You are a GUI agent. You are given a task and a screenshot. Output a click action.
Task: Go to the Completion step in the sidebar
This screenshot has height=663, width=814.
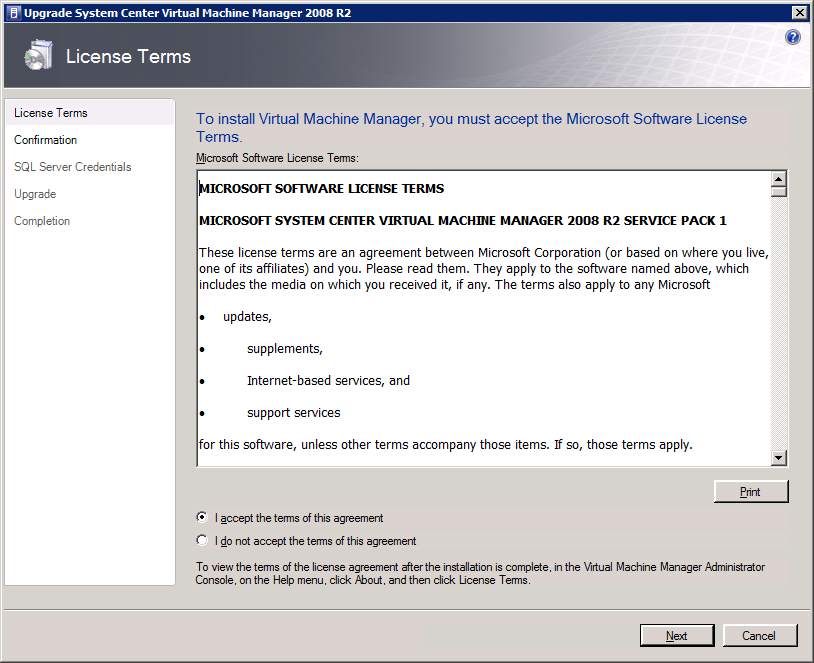click(x=42, y=221)
